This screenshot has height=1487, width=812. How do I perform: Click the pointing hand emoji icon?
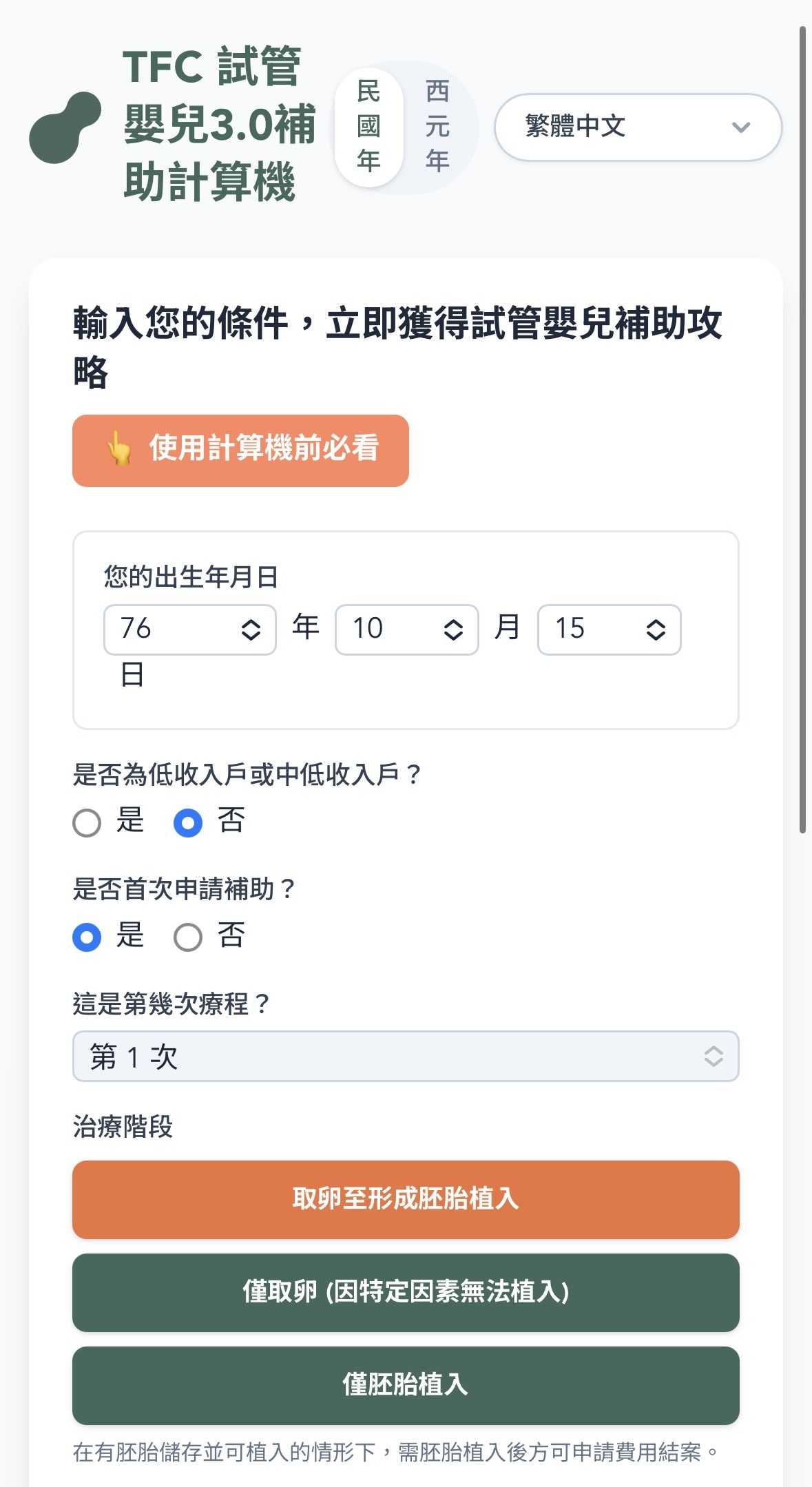point(119,449)
